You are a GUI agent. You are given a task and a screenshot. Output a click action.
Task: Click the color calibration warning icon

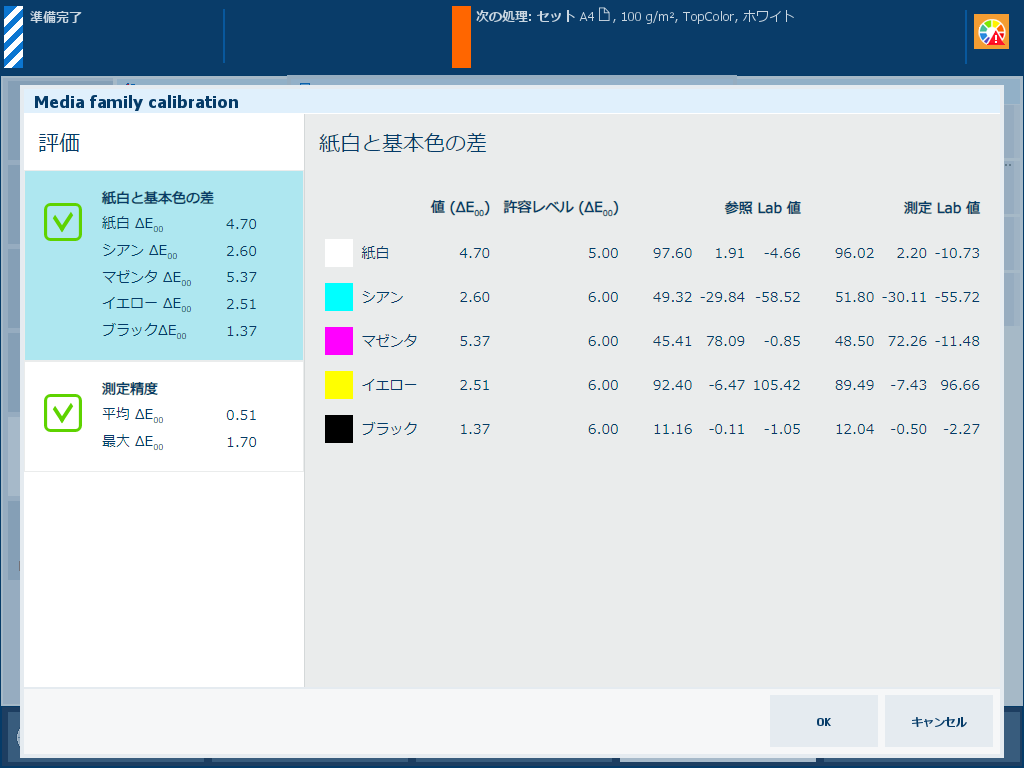[991, 32]
